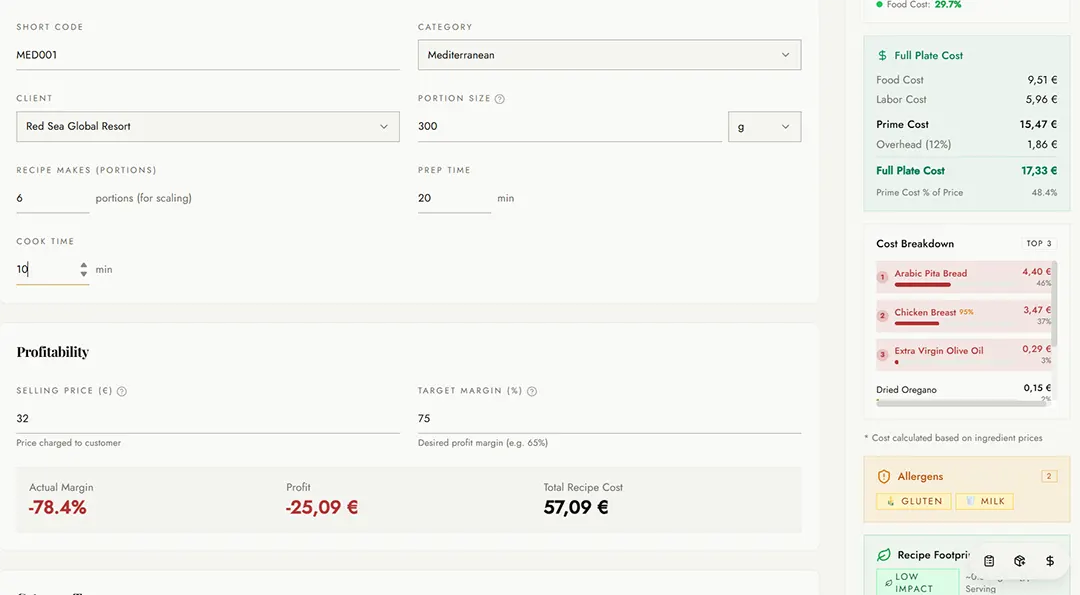The height and width of the screenshot is (595, 1080).
Task: Select the package scaling icon in the floating toolbar
Action: [x=1019, y=560]
